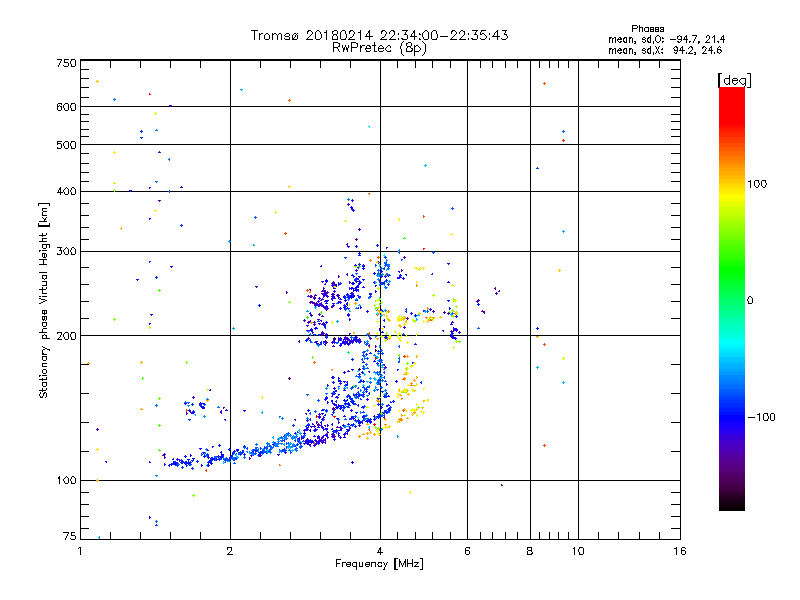
Task: Click the y-axis tick label '500'
Action: tap(66, 145)
